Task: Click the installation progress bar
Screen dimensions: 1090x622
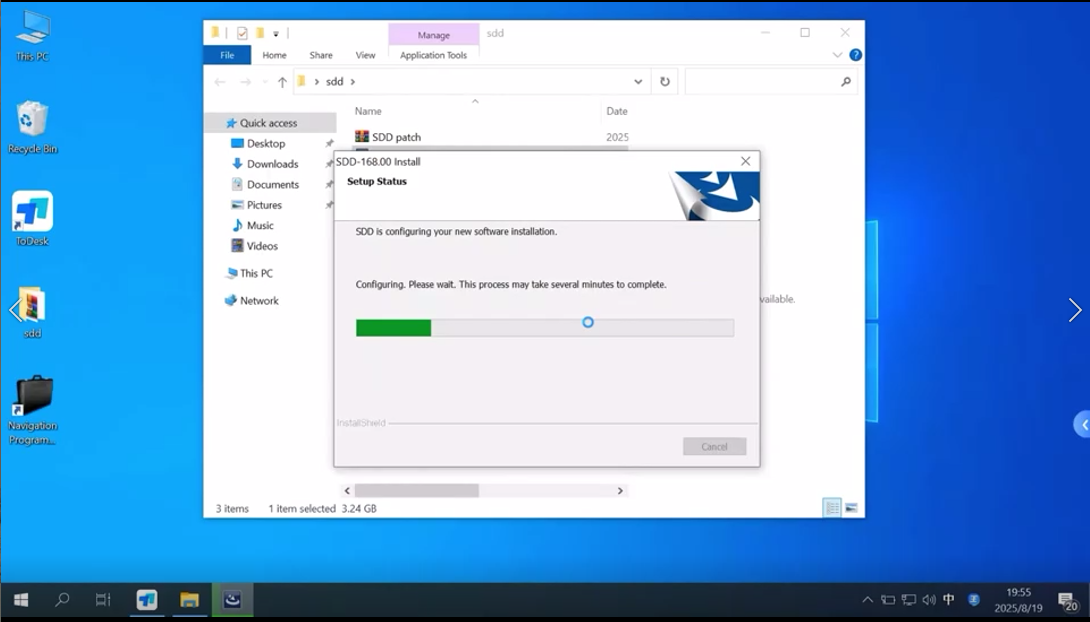Action: coord(544,328)
